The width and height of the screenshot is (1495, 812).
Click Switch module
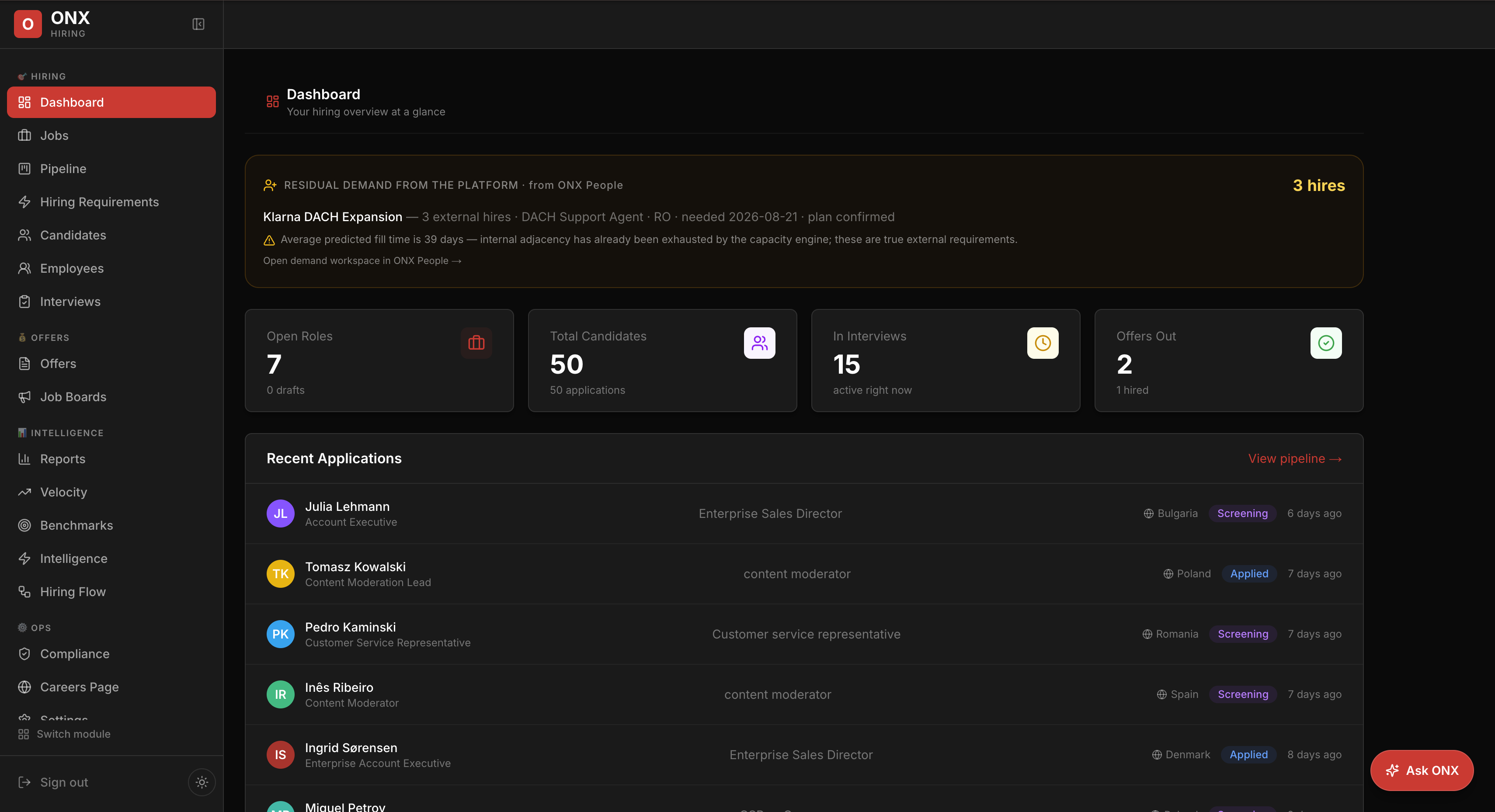coord(64,734)
